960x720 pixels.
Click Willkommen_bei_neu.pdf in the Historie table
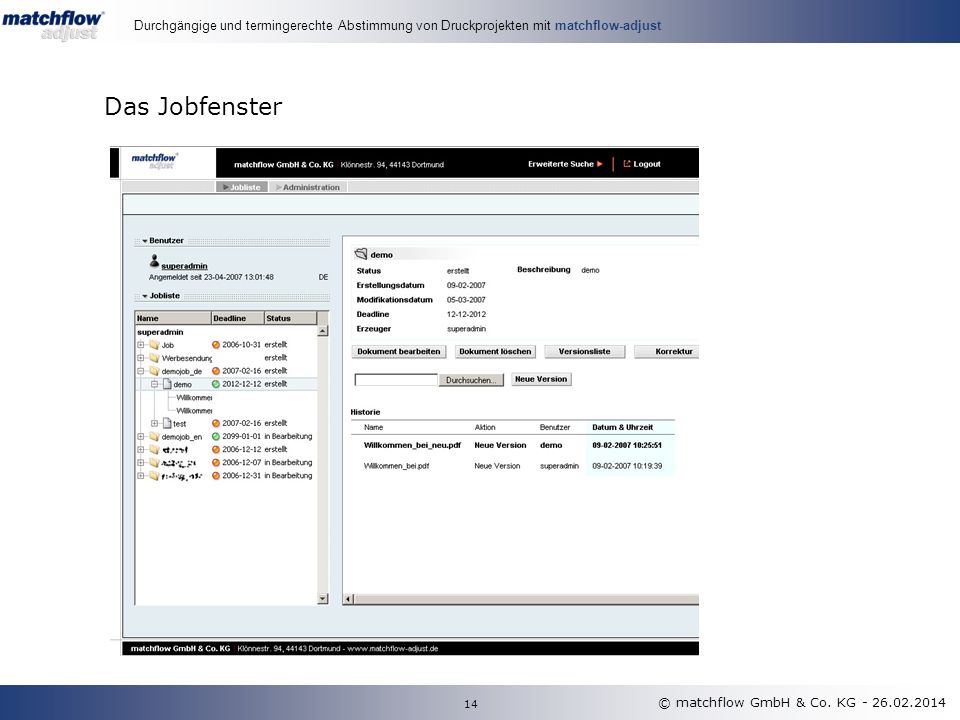[412, 445]
